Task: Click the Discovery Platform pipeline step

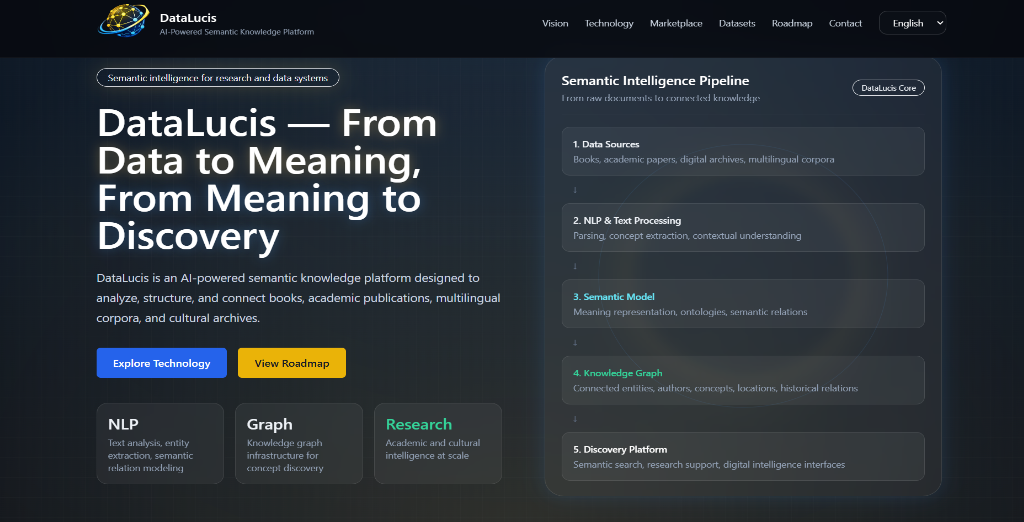Action: point(743,456)
